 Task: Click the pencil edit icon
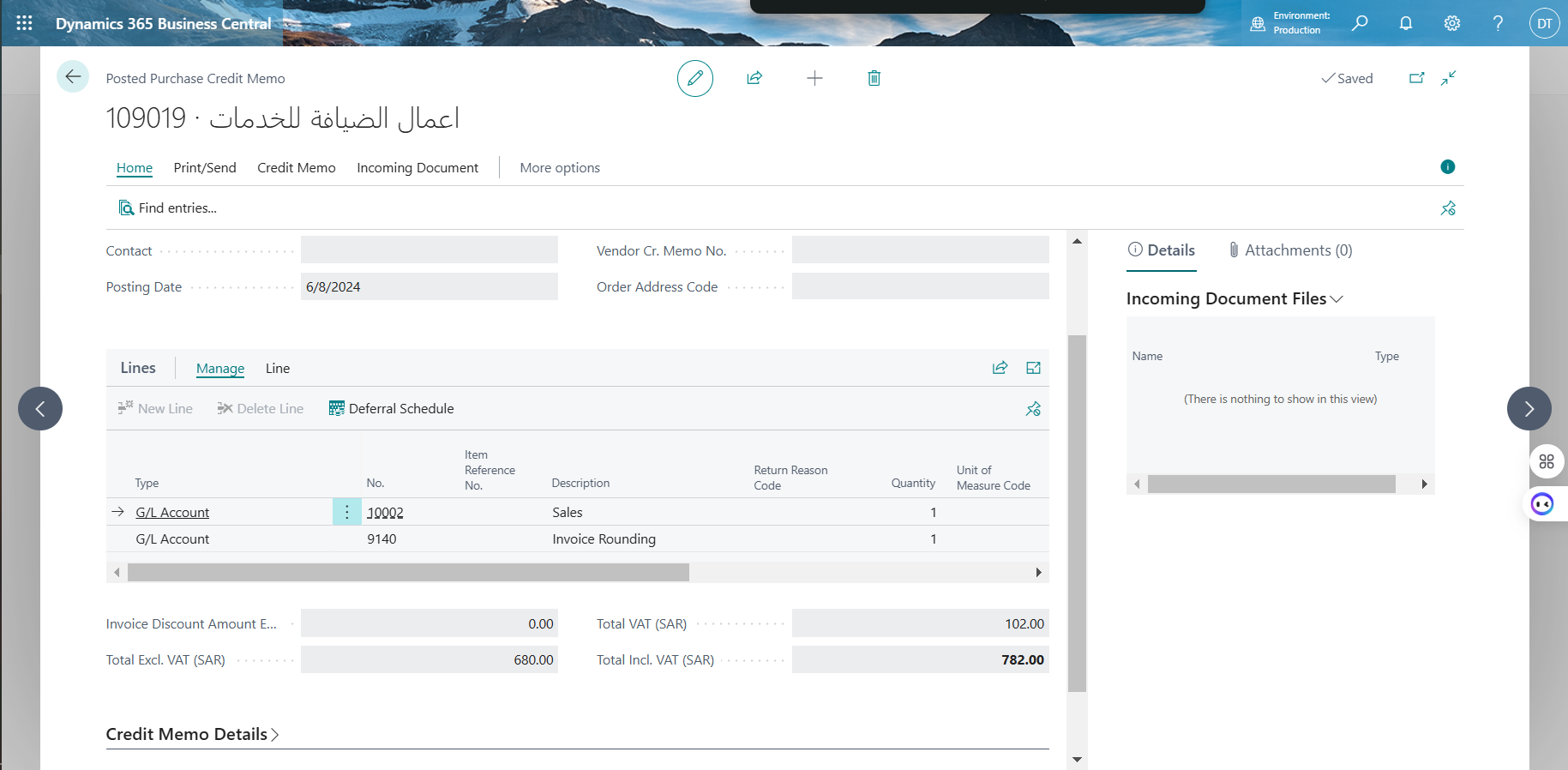(695, 78)
